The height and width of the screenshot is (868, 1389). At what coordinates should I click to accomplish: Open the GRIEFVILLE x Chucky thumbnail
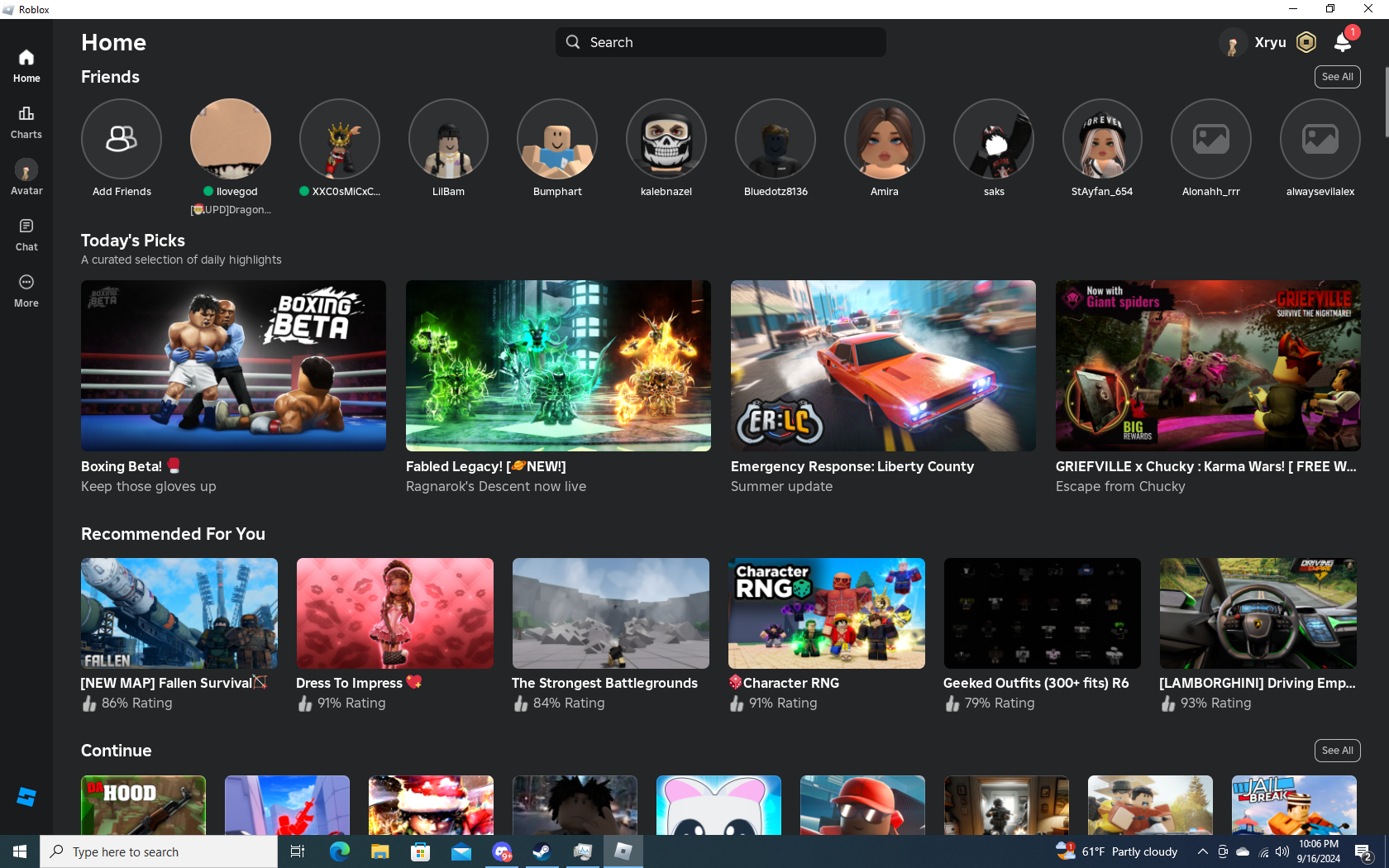(1208, 365)
